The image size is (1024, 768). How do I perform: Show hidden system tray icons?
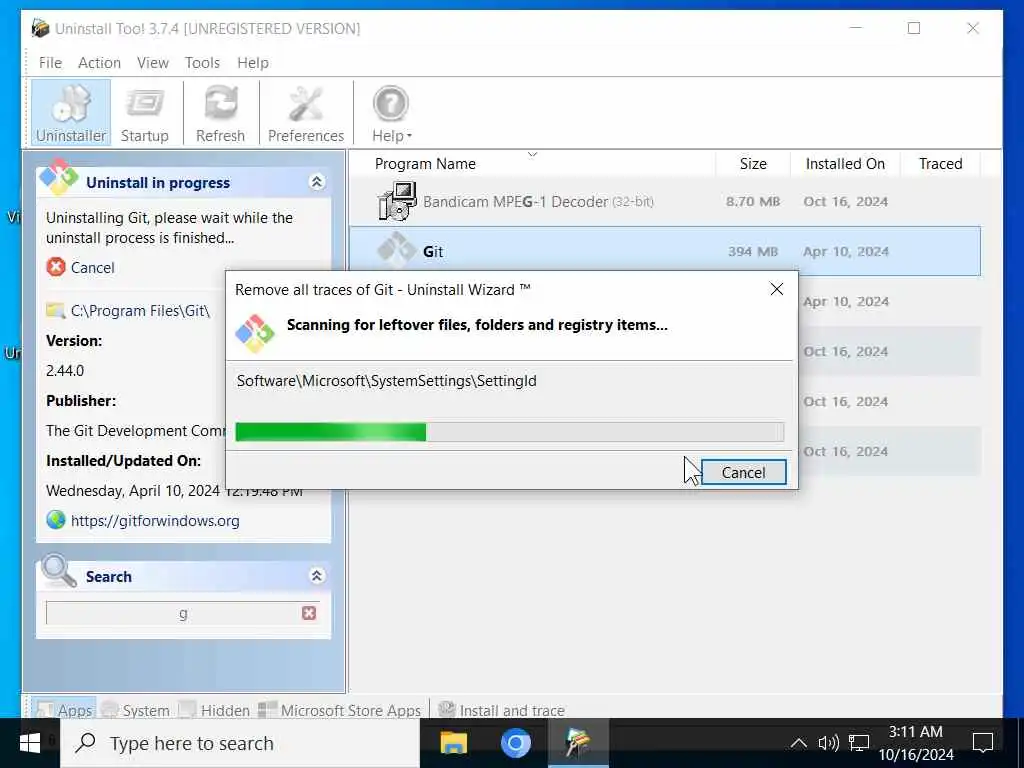click(798, 743)
